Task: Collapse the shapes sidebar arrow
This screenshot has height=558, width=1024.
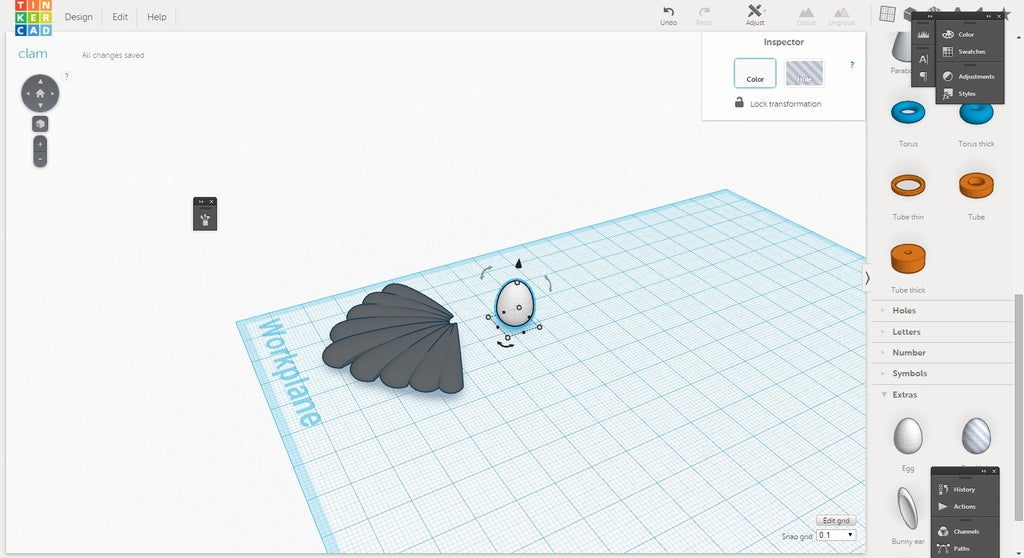Action: click(x=867, y=278)
